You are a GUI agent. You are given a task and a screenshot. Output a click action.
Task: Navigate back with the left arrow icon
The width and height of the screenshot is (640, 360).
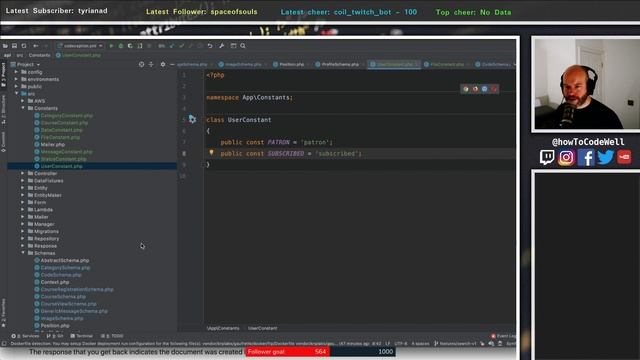(36, 46)
